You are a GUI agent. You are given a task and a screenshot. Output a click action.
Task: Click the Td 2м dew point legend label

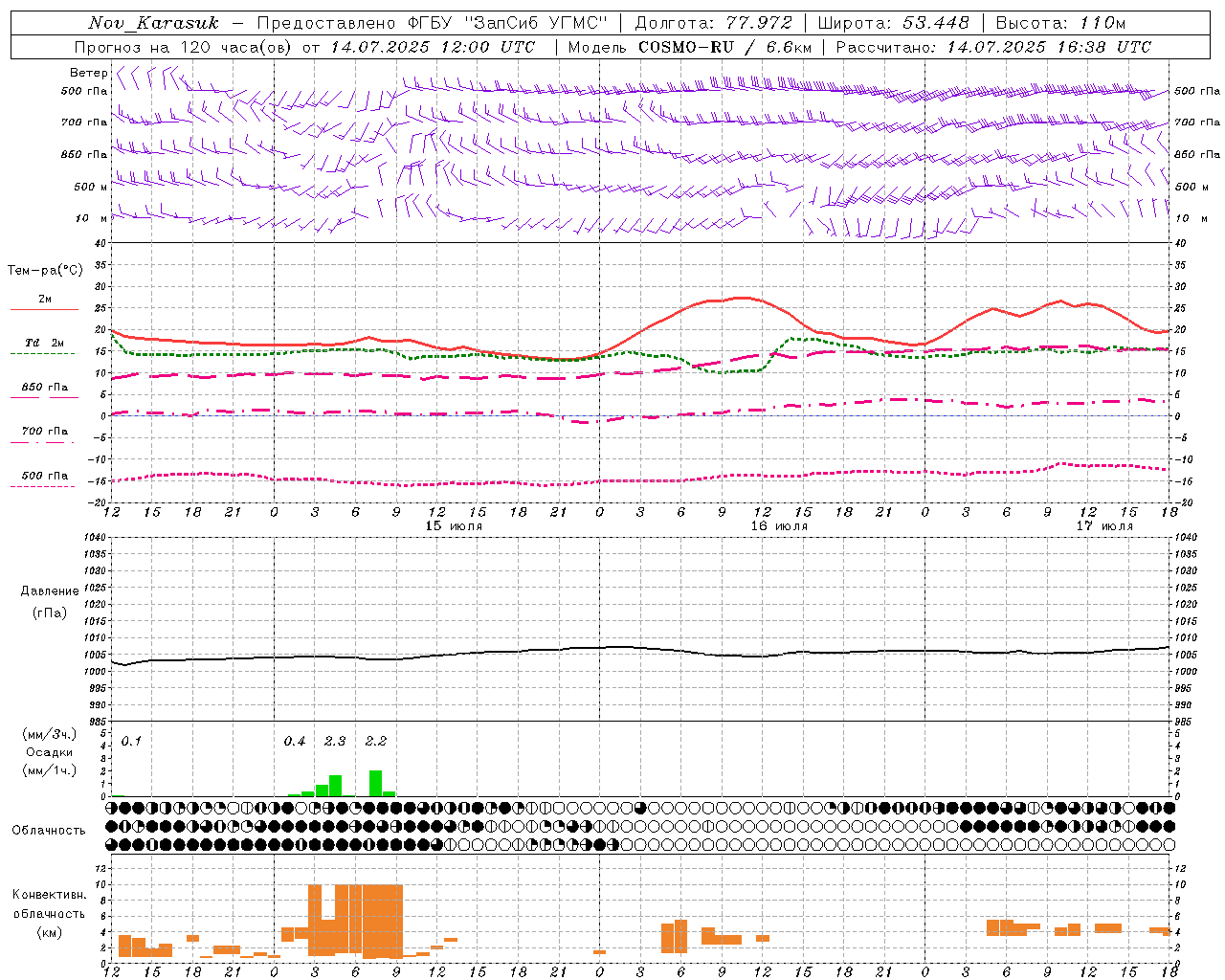[x=45, y=343]
